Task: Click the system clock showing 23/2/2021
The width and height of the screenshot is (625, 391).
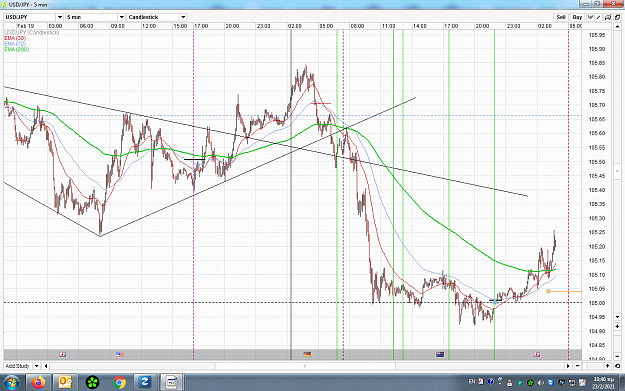Action: pos(603,383)
